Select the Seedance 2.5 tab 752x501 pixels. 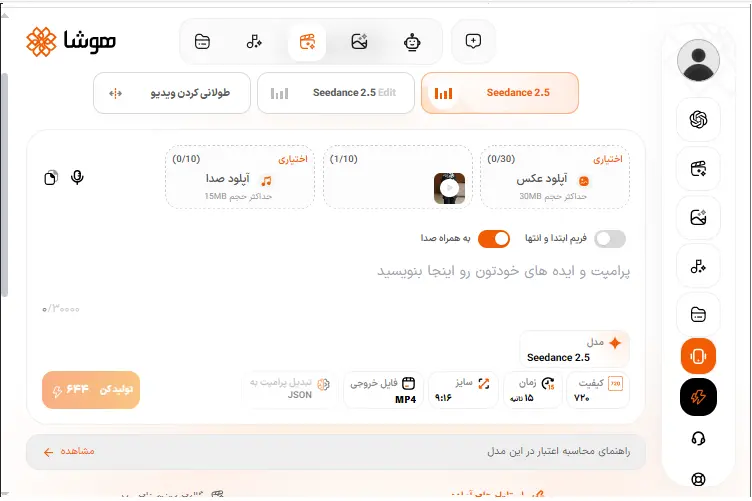pyautogui.click(x=500, y=93)
